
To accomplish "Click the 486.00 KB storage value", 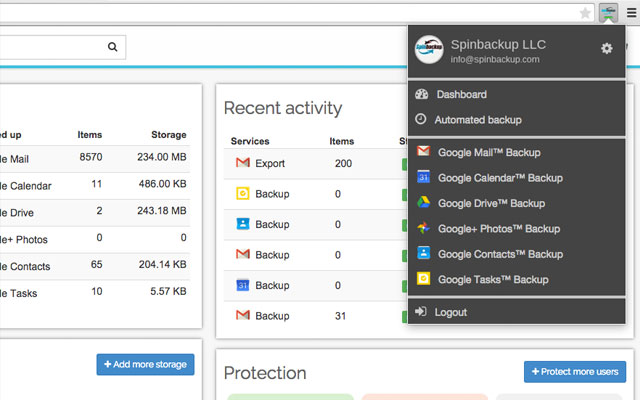I will pos(162,184).
